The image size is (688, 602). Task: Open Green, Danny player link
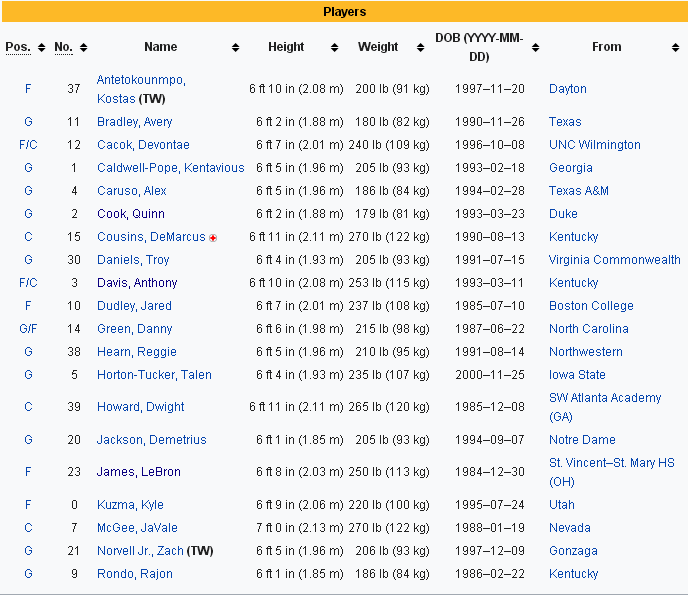tap(134, 329)
